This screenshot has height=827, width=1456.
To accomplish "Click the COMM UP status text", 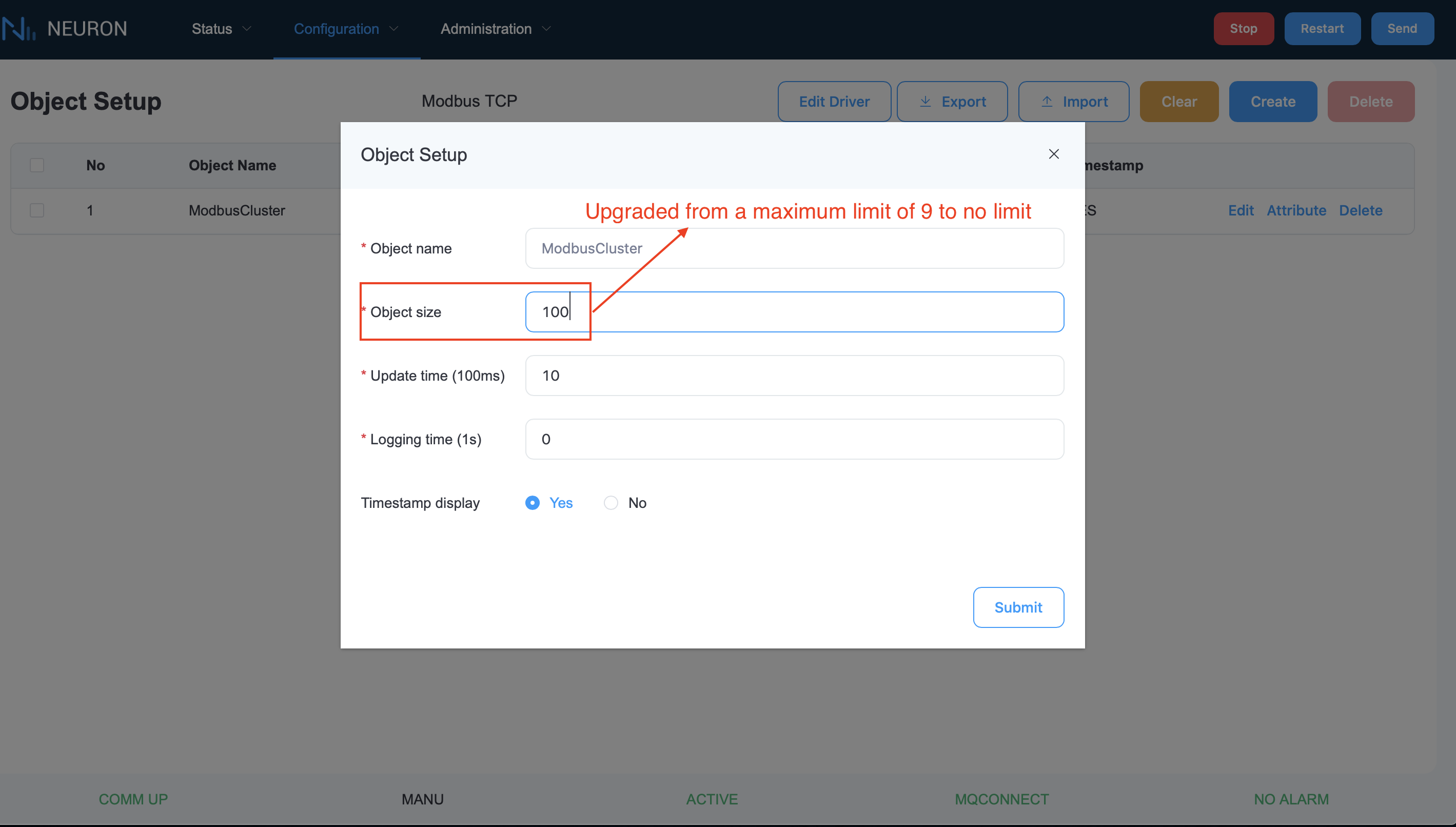I will [133, 799].
